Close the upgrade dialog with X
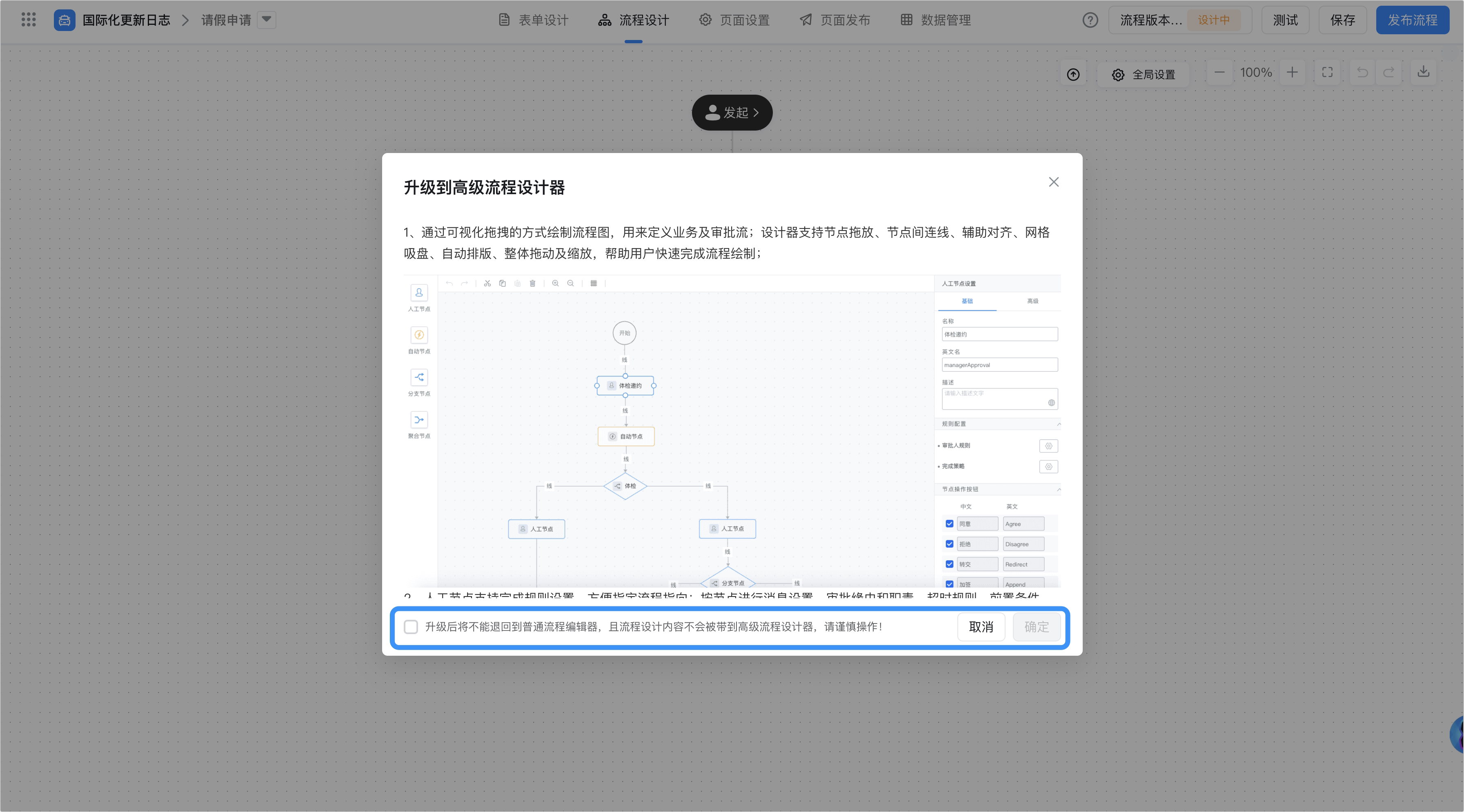This screenshot has width=1464, height=812. pos(1054,182)
